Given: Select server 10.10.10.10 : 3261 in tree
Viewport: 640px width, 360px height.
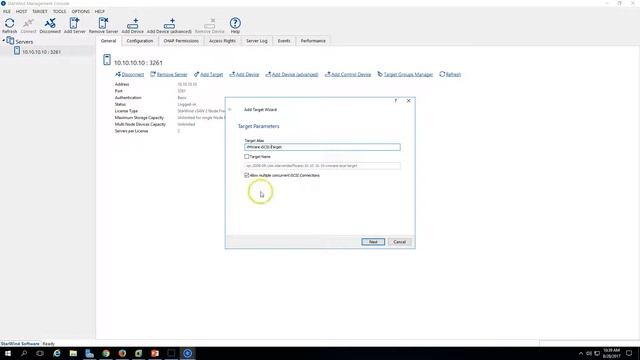Looking at the screenshot, I should click(x=41, y=52).
